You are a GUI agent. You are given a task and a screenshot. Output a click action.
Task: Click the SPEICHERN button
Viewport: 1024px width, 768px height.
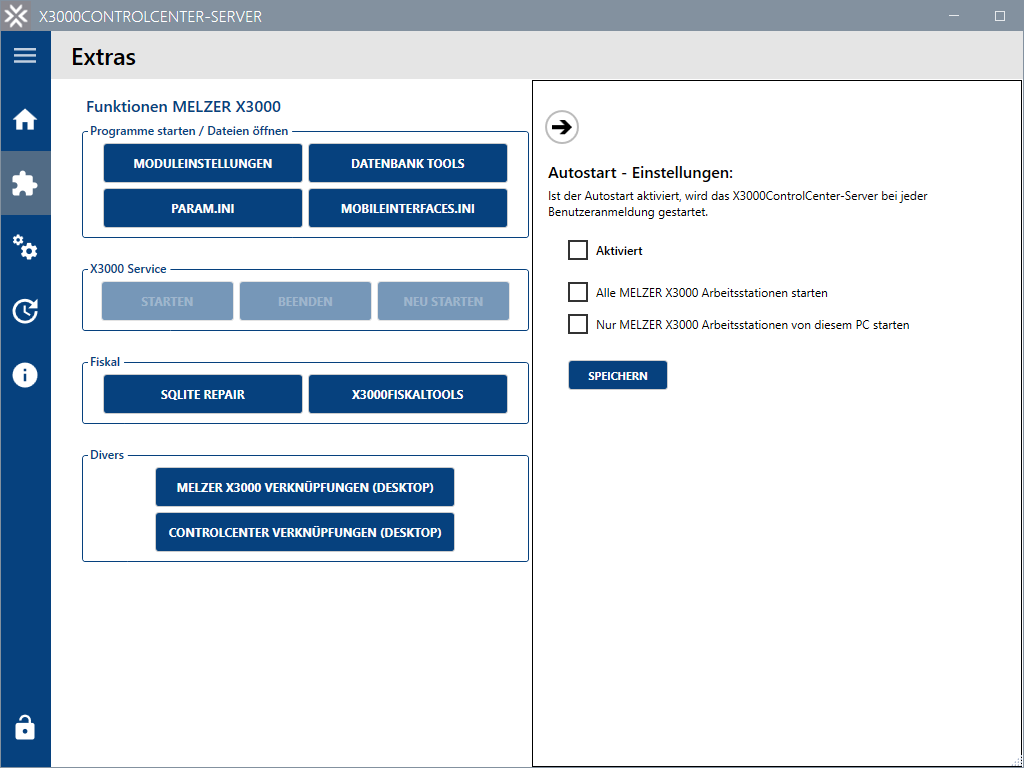pos(618,376)
